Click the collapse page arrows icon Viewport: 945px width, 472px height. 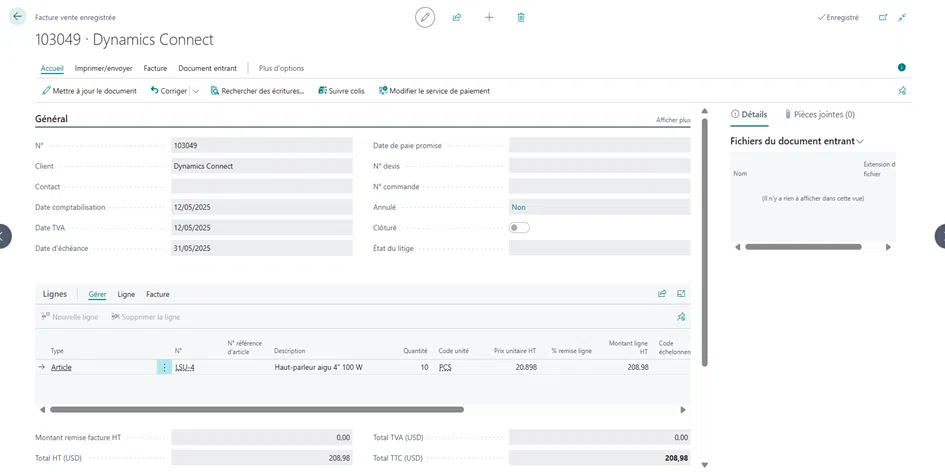pos(902,17)
